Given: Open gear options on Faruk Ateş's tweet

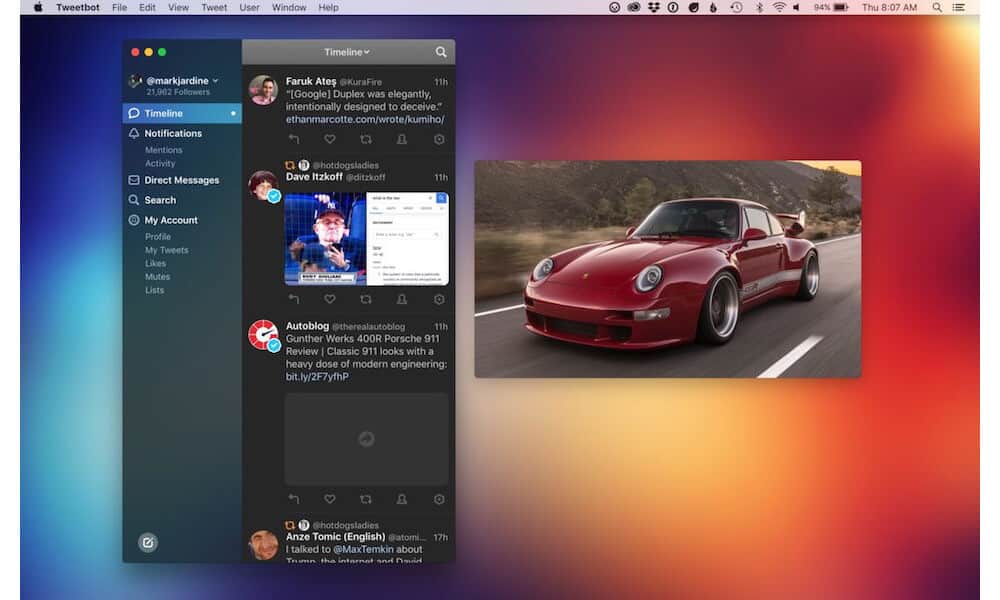Looking at the screenshot, I should [439, 139].
